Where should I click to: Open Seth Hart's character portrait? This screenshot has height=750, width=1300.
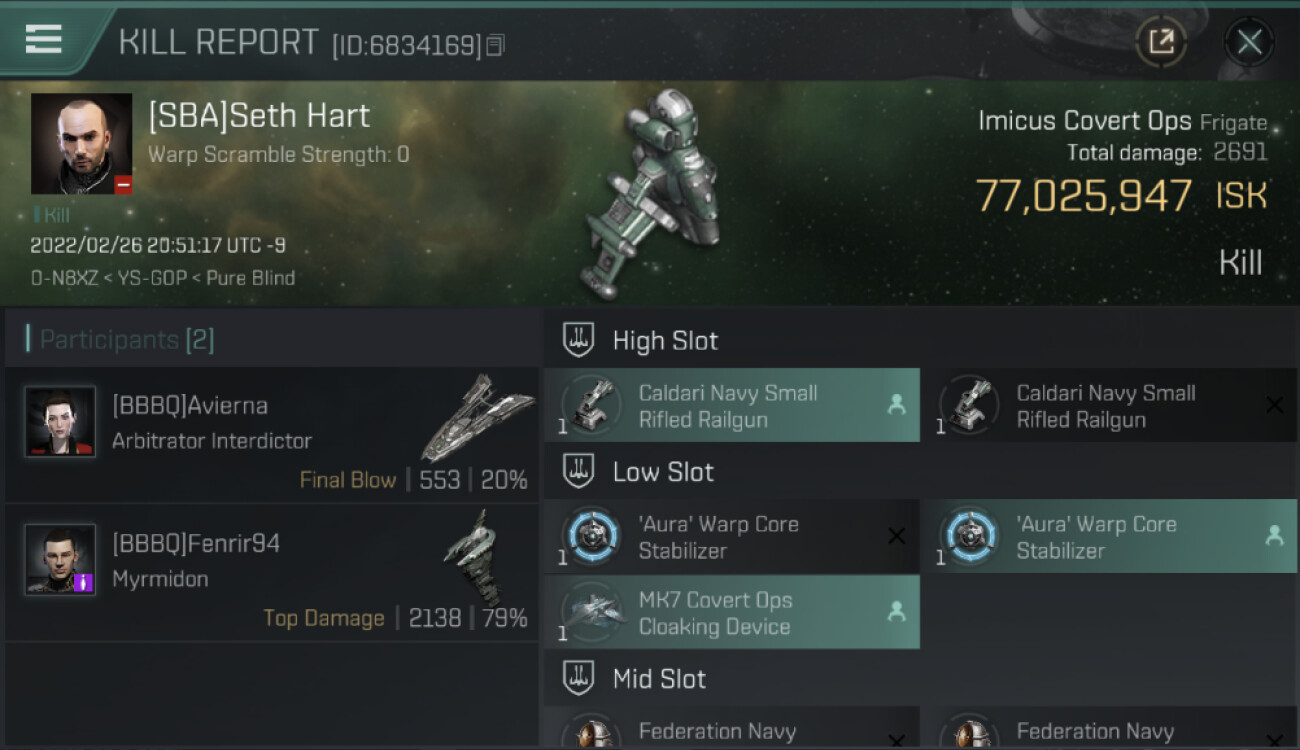(81, 144)
